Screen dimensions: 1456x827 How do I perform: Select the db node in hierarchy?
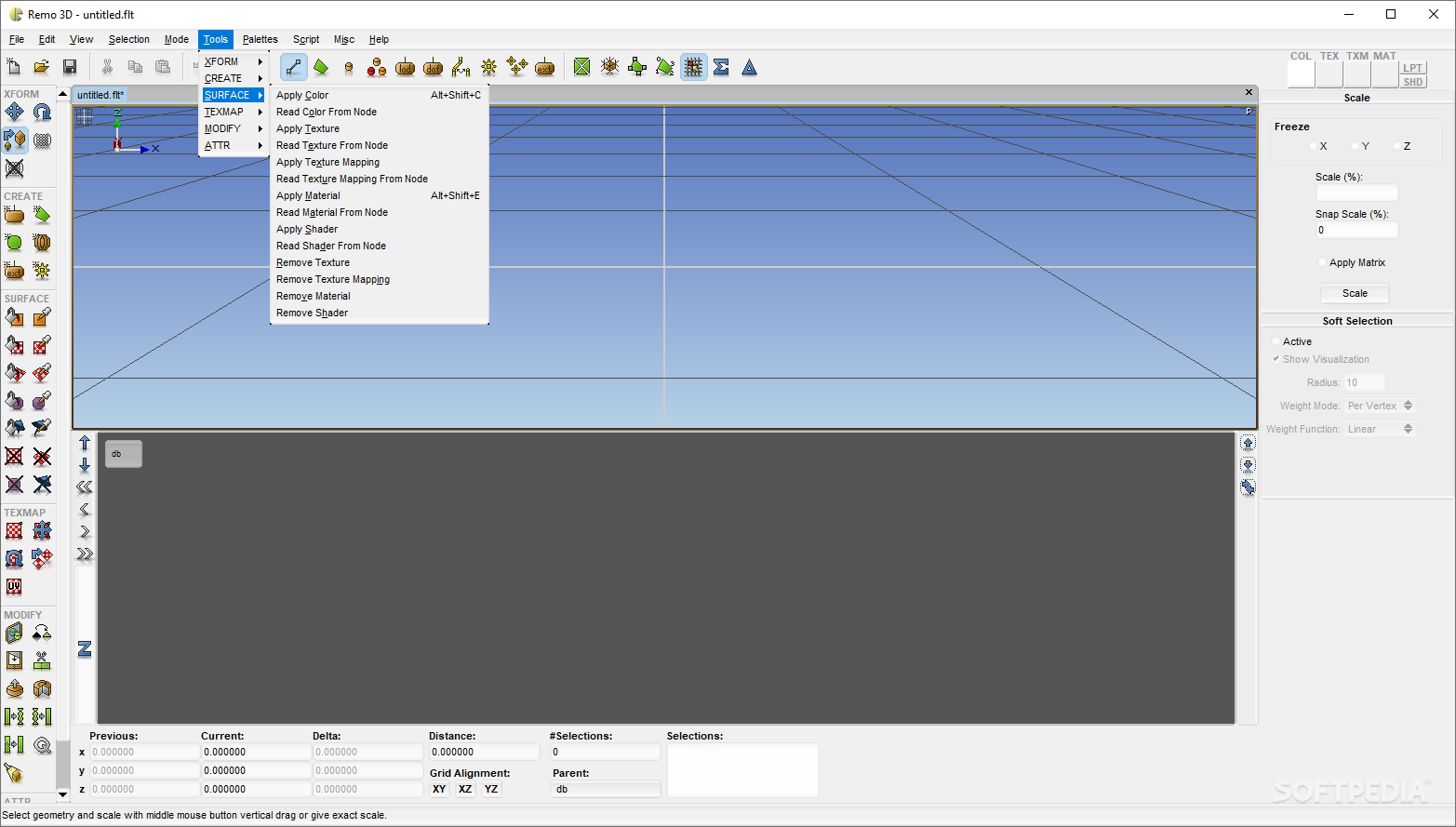pos(123,454)
